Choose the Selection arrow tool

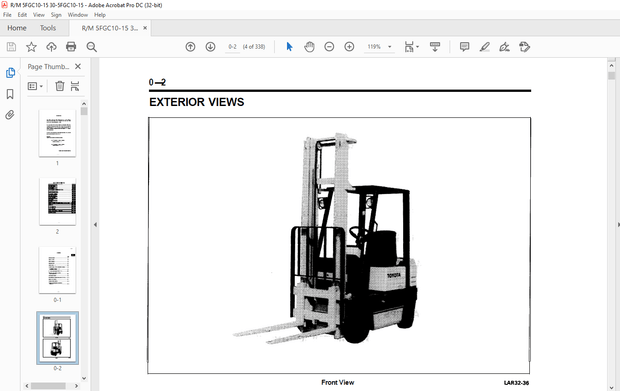[289, 47]
